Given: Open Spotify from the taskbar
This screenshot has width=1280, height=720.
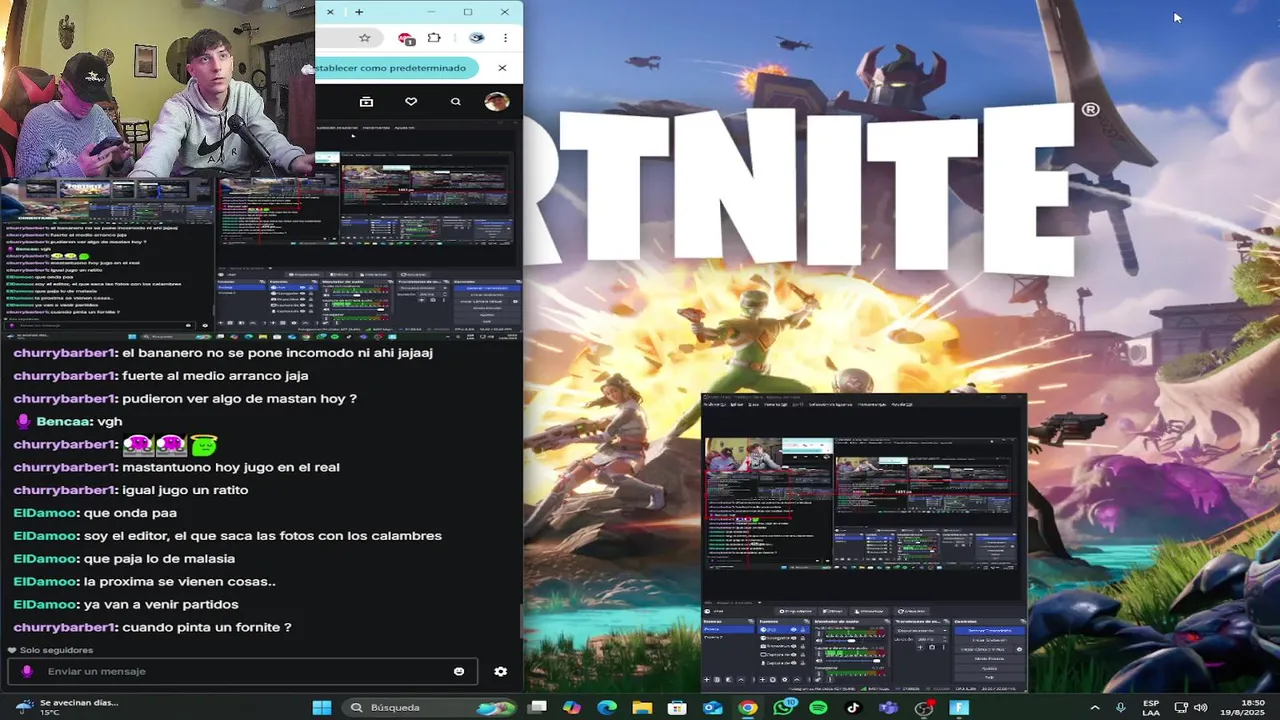Looking at the screenshot, I should [818, 707].
